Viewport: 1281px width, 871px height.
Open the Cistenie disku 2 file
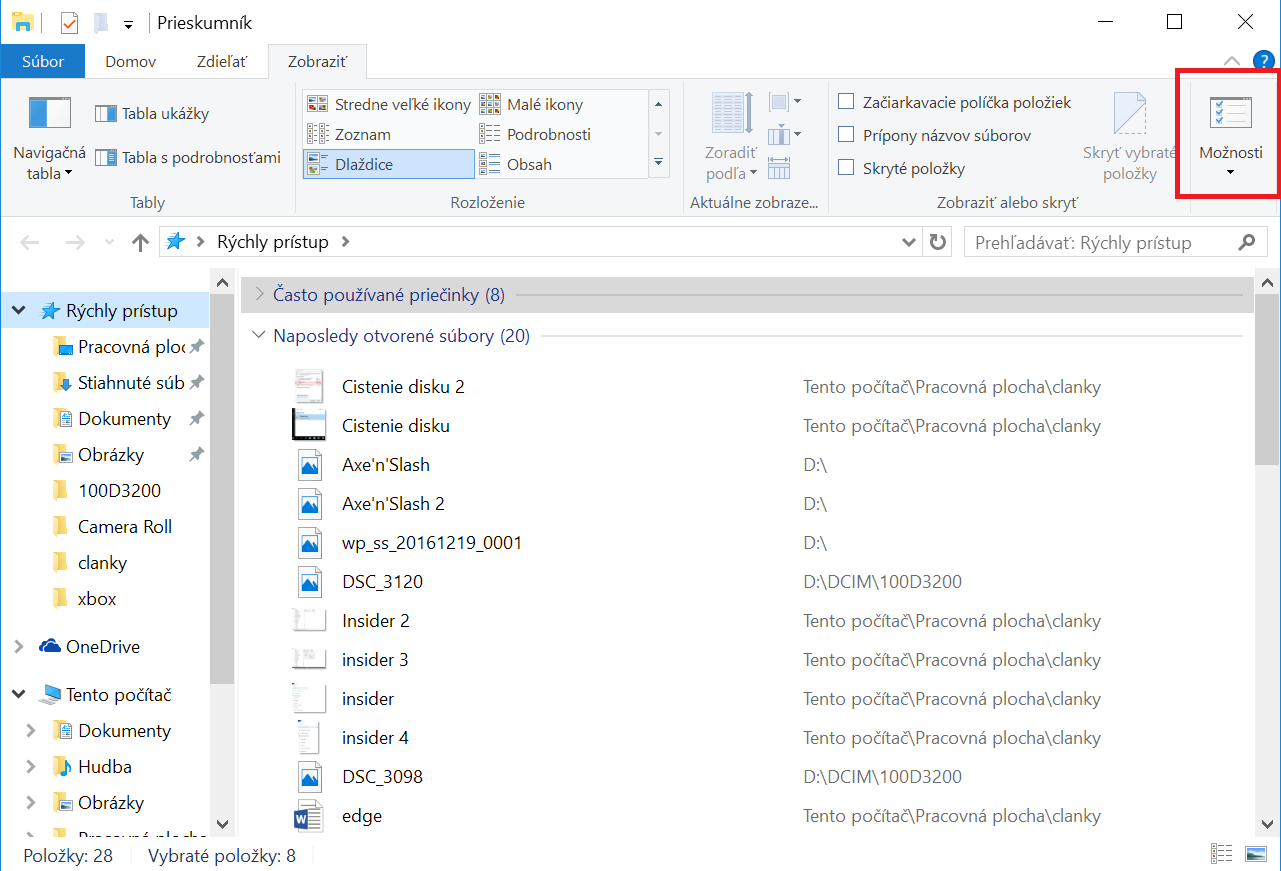(403, 386)
